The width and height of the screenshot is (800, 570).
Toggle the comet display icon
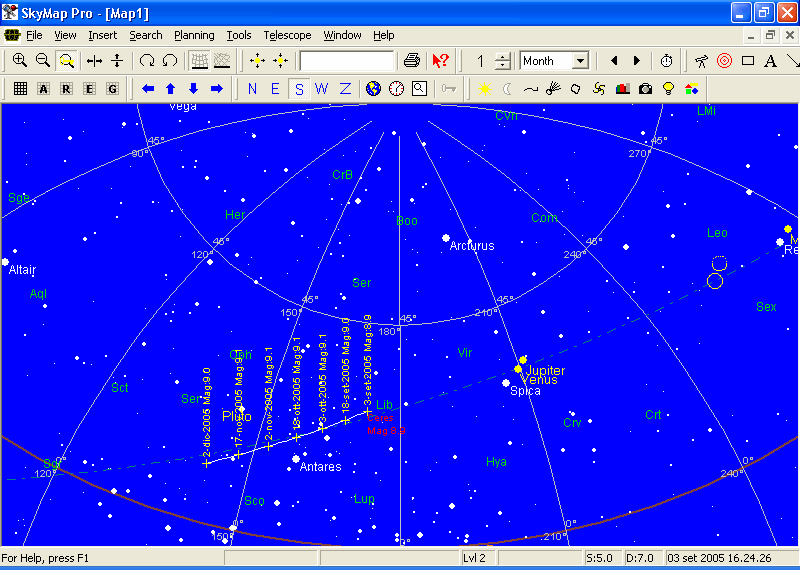coord(553,89)
